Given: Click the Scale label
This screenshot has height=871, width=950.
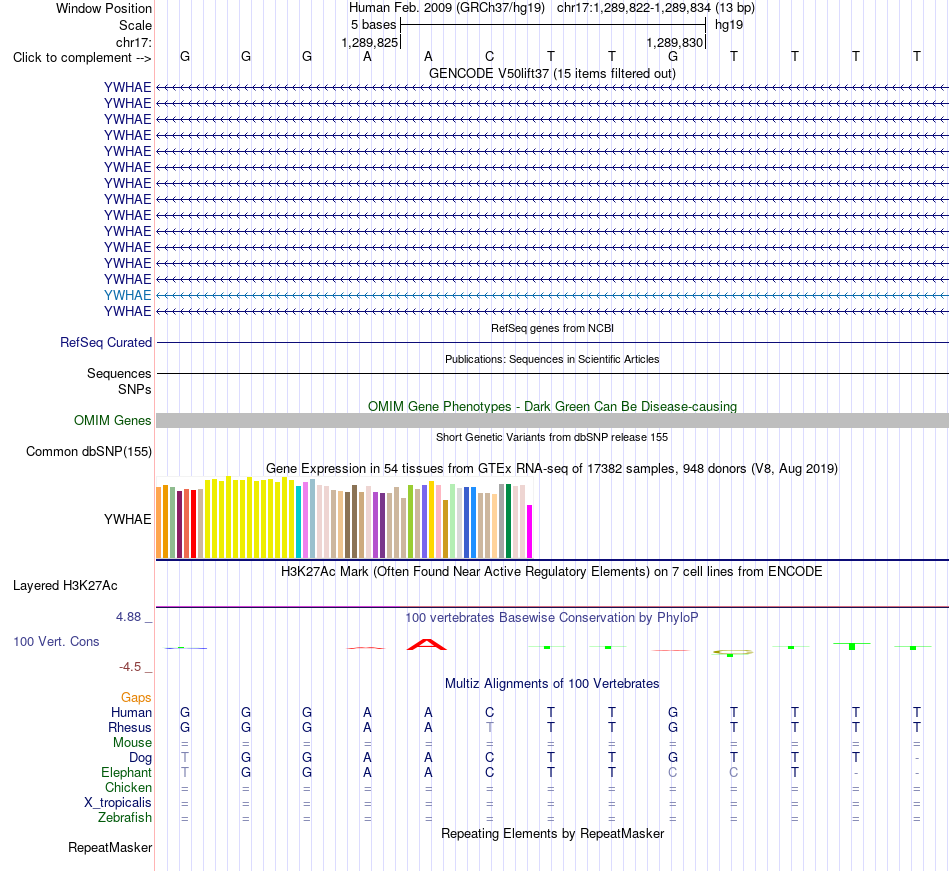Looking at the screenshot, I should pyautogui.click(x=135, y=26).
